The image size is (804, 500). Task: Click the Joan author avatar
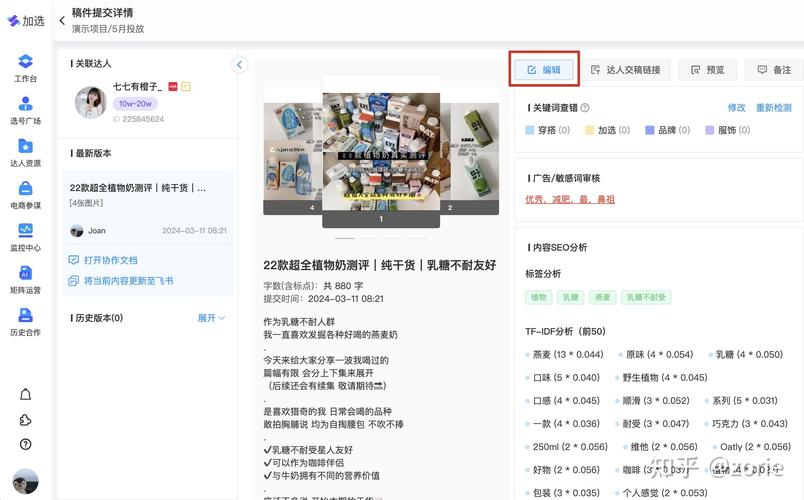pyautogui.click(x=77, y=231)
